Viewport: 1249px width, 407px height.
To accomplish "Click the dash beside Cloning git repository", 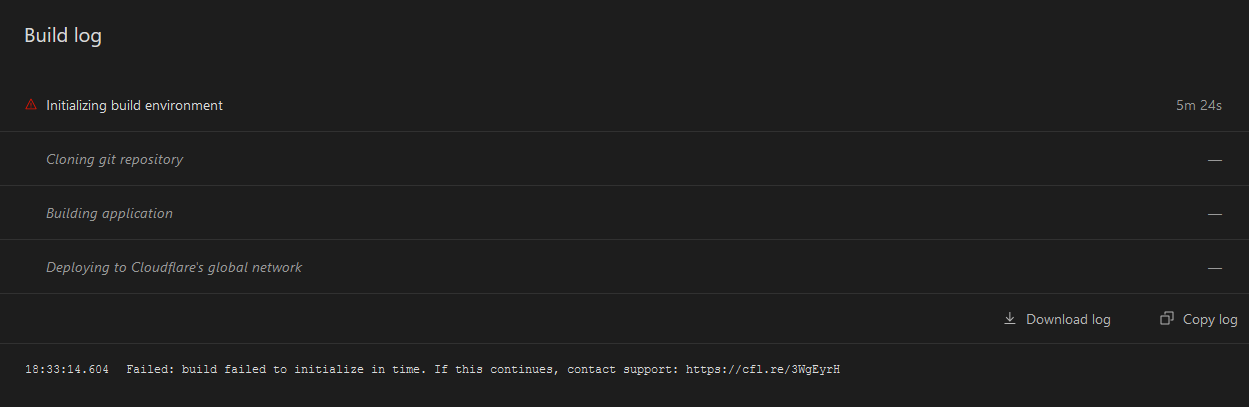I will (x=1215, y=160).
